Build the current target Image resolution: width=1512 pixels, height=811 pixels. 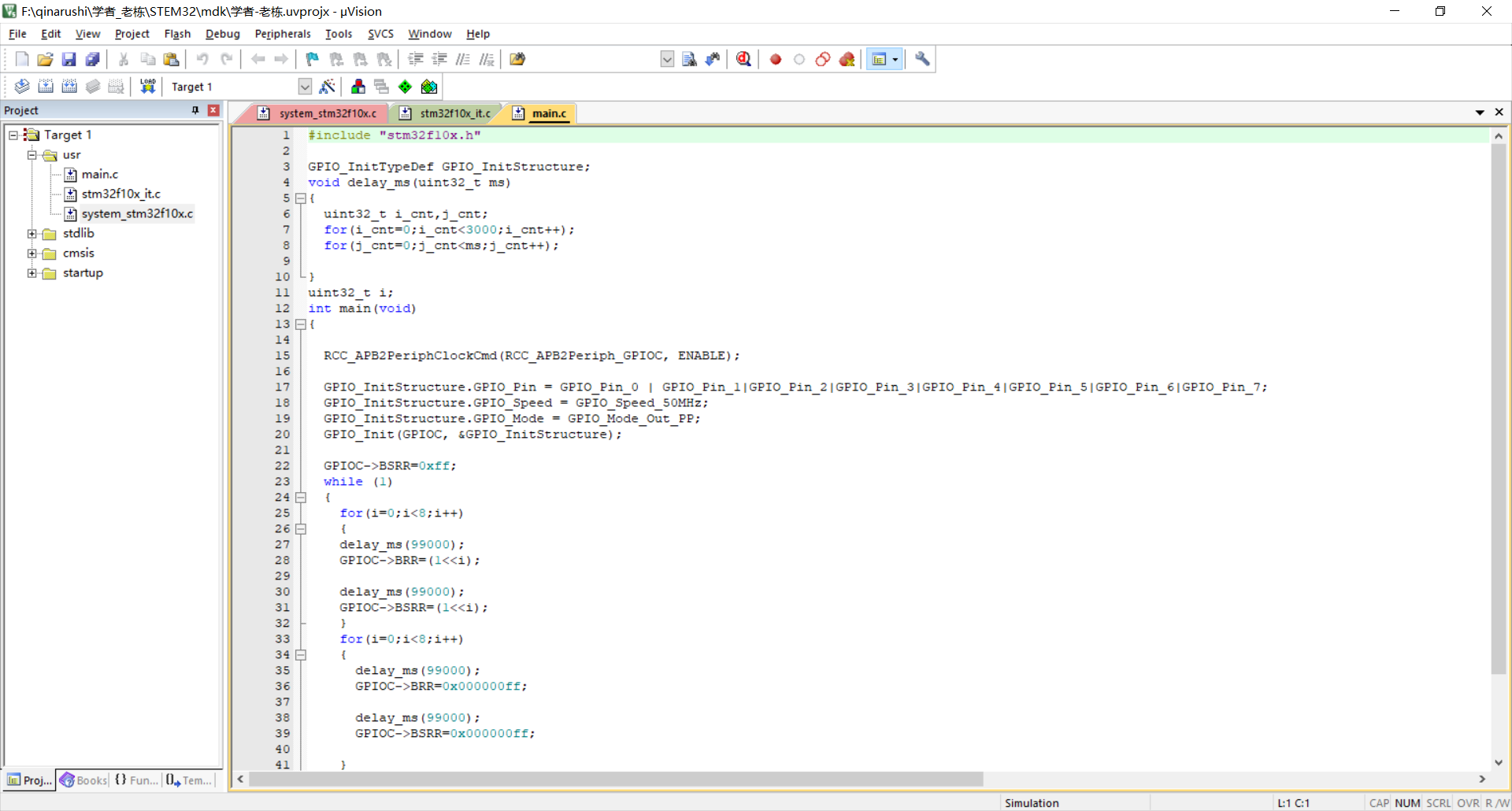coord(46,87)
